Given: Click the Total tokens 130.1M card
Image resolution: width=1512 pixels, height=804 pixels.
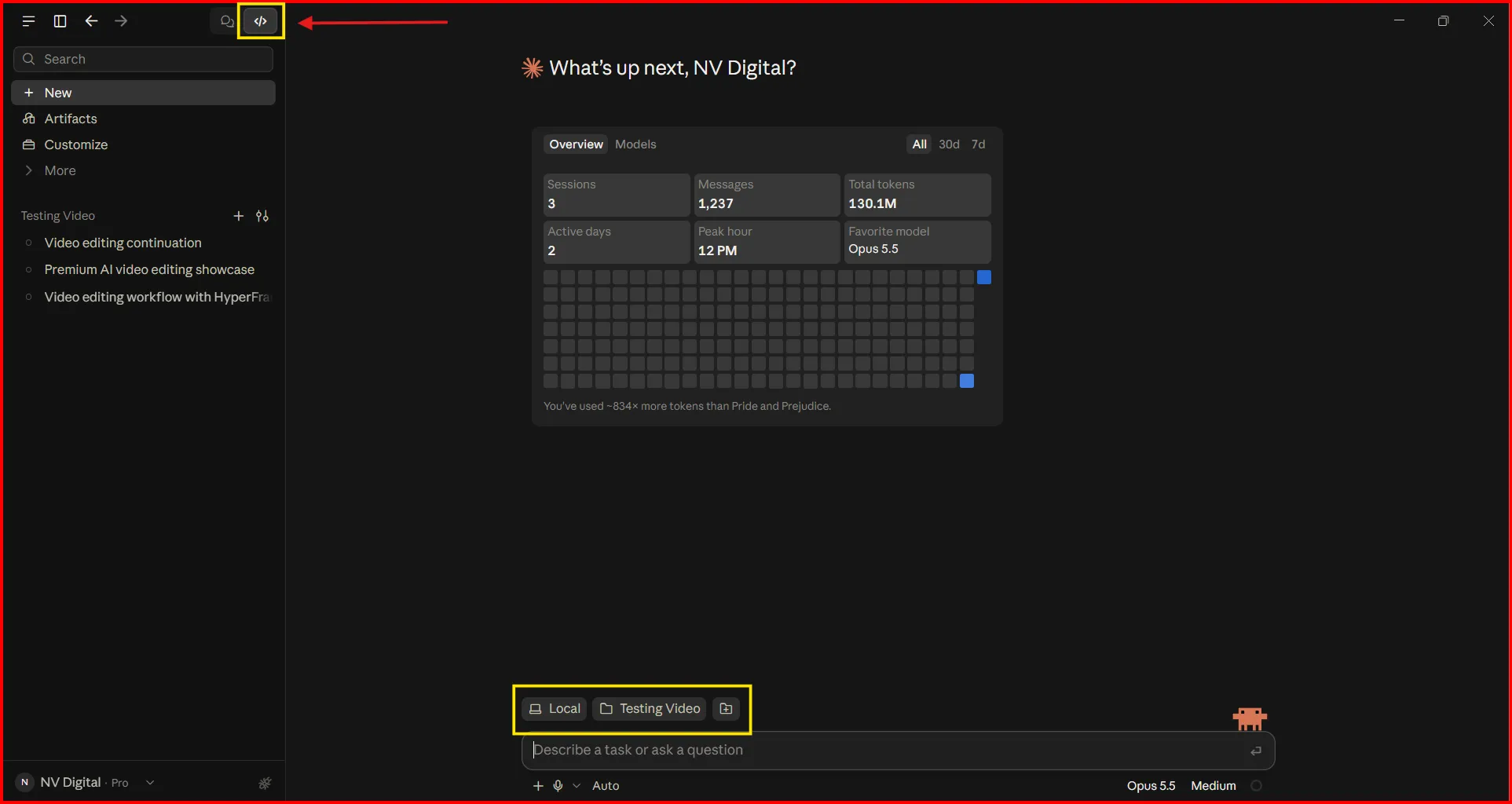Looking at the screenshot, I should point(917,195).
